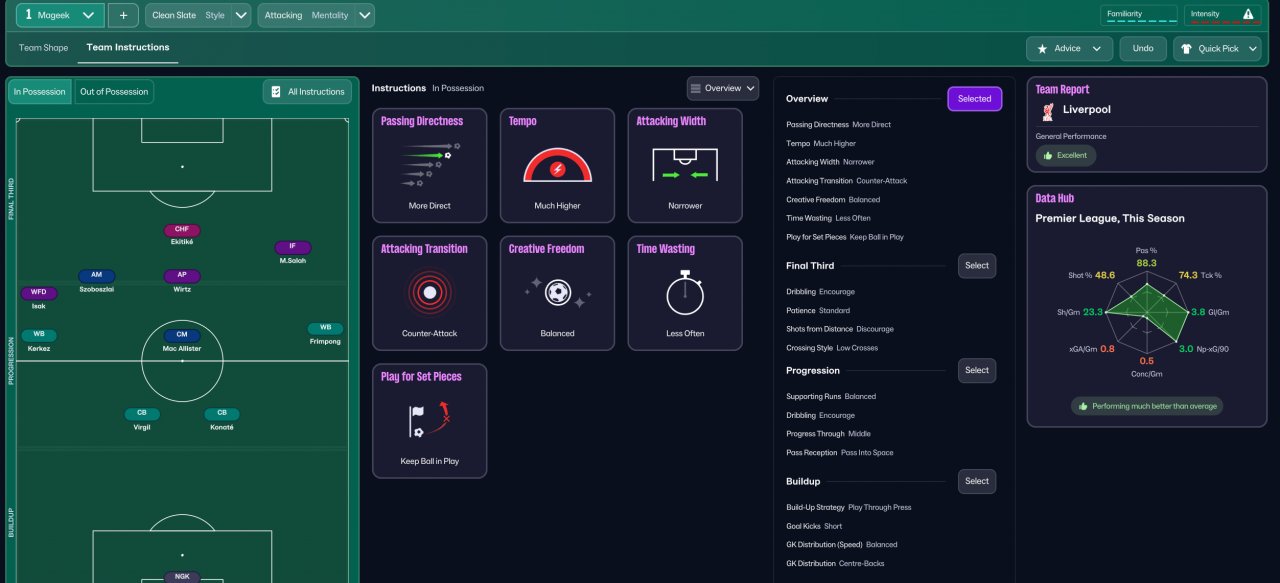Select the IF M.Salah player marker
Image resolution: width=1280 pixels, height=583 pixels.
(292, 252)
